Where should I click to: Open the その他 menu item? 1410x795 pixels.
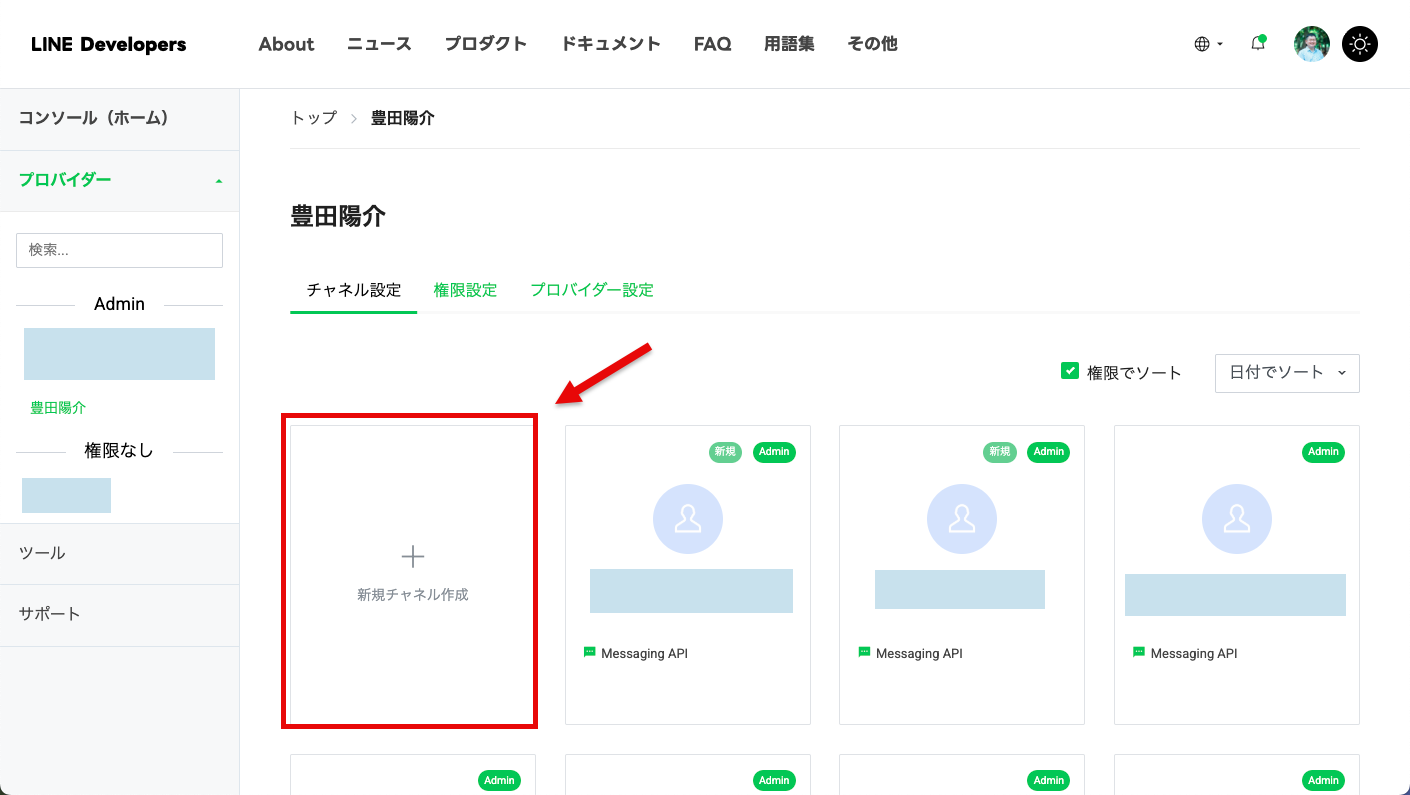pyautogui.click(x=872, y=44)
